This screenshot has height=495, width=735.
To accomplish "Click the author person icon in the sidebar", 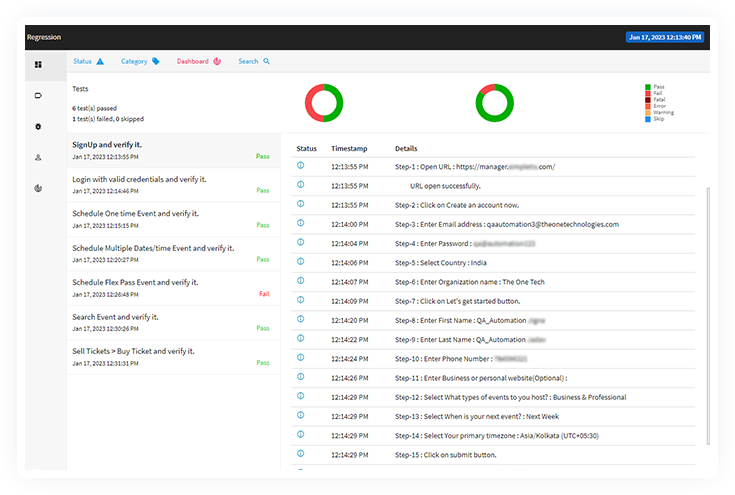I will (x=38, y=157).
